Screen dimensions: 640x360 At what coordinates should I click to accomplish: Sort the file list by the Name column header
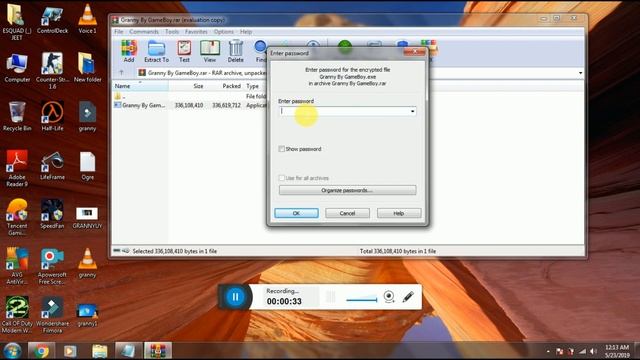click(x=140, y=86)
